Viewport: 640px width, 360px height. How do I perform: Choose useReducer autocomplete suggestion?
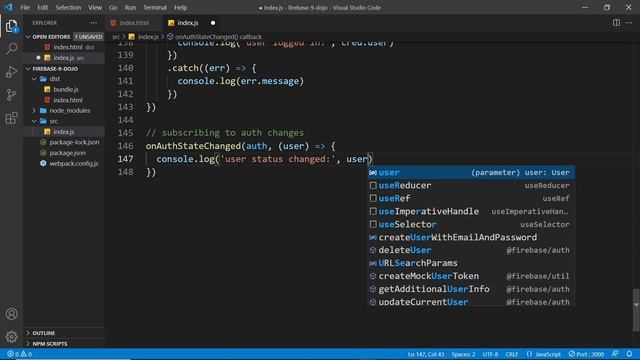[x=471, y=186]
